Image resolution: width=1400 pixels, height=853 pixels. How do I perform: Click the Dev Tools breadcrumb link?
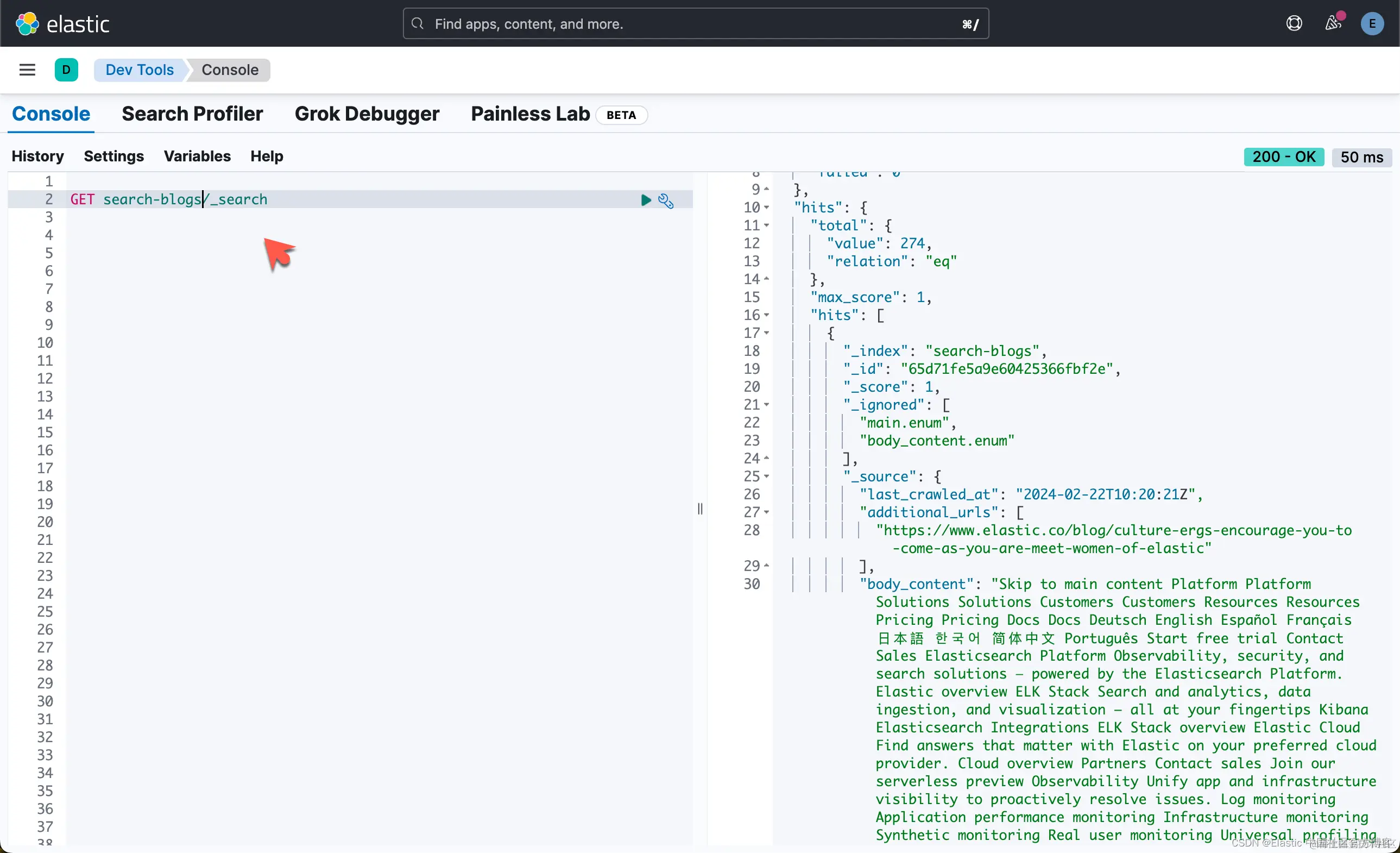(x=139, y=70)
